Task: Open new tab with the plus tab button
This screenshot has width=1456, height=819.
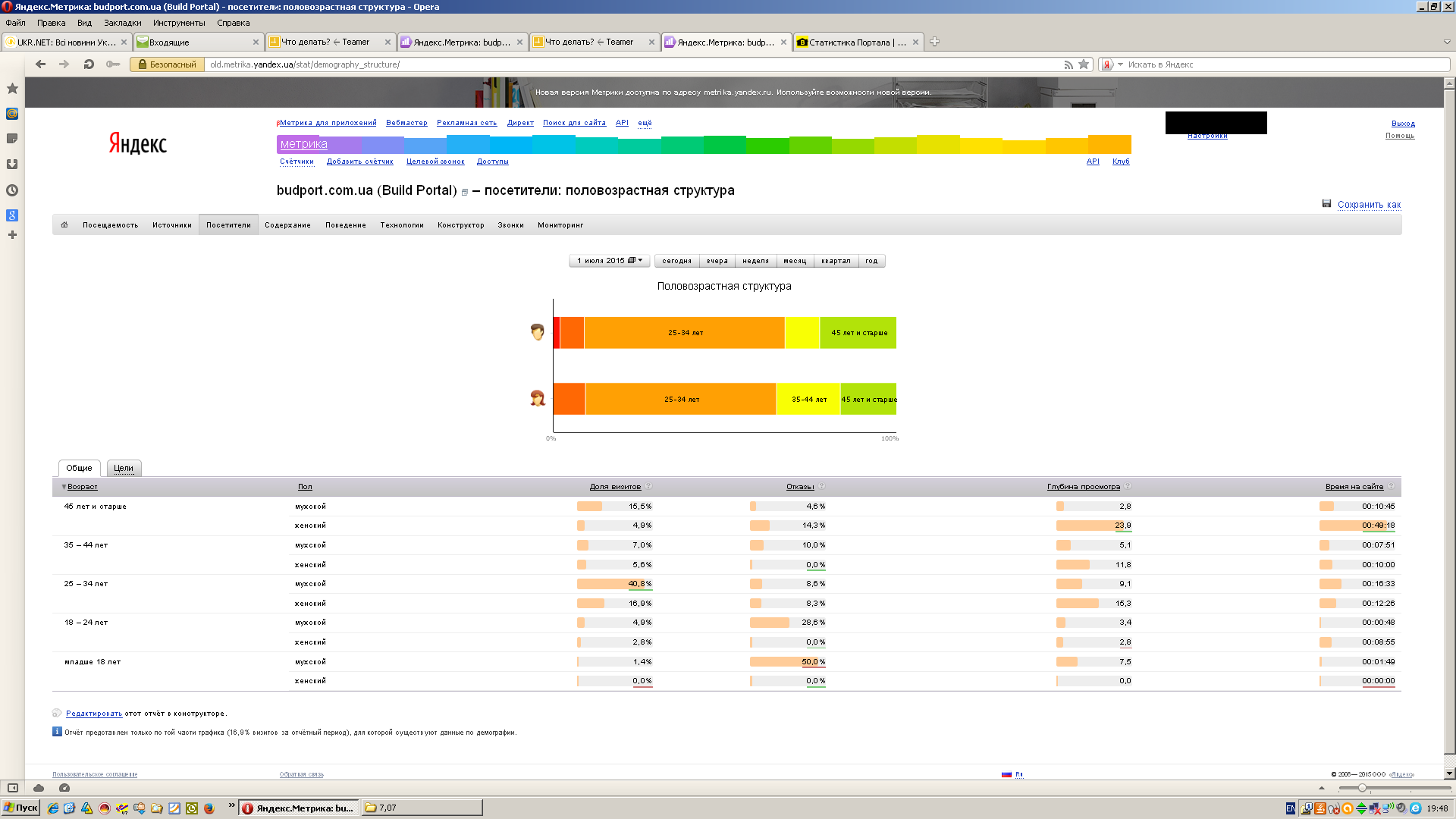Action: [x=934, y=42]
